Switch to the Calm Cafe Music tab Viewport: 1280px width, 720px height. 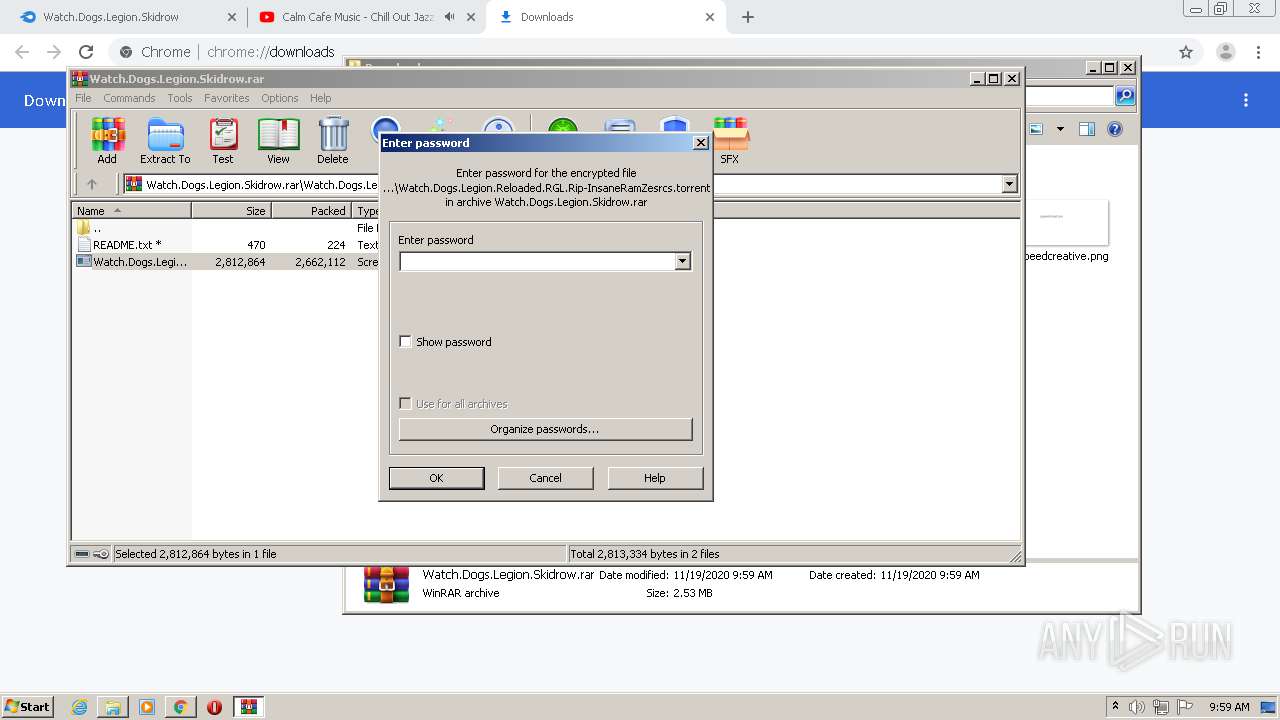[x=366, y=17]
